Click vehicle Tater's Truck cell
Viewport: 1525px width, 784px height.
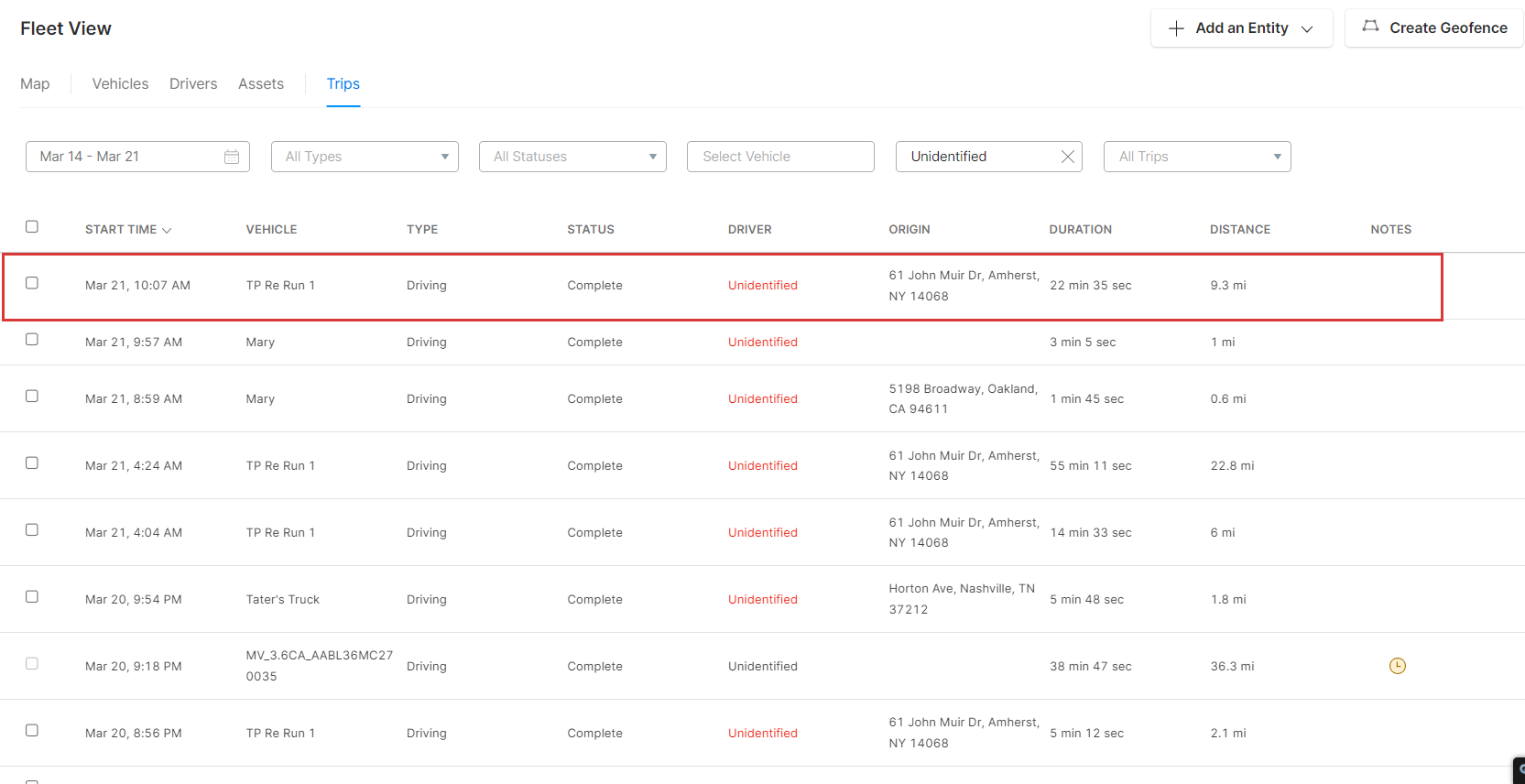pyautogui.click(x=283, y=600)
